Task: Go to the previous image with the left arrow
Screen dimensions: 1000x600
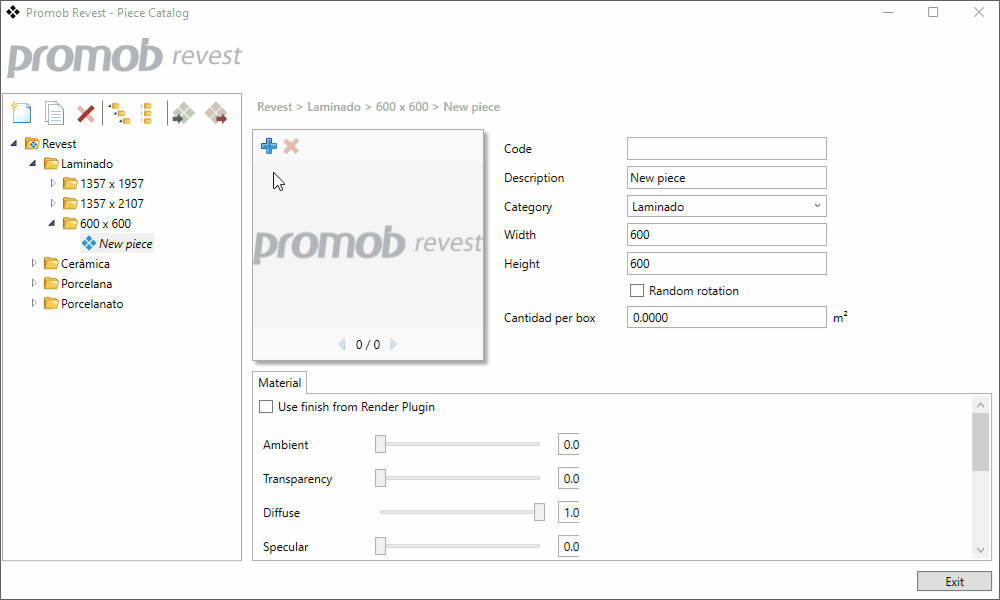Action: 342,344
